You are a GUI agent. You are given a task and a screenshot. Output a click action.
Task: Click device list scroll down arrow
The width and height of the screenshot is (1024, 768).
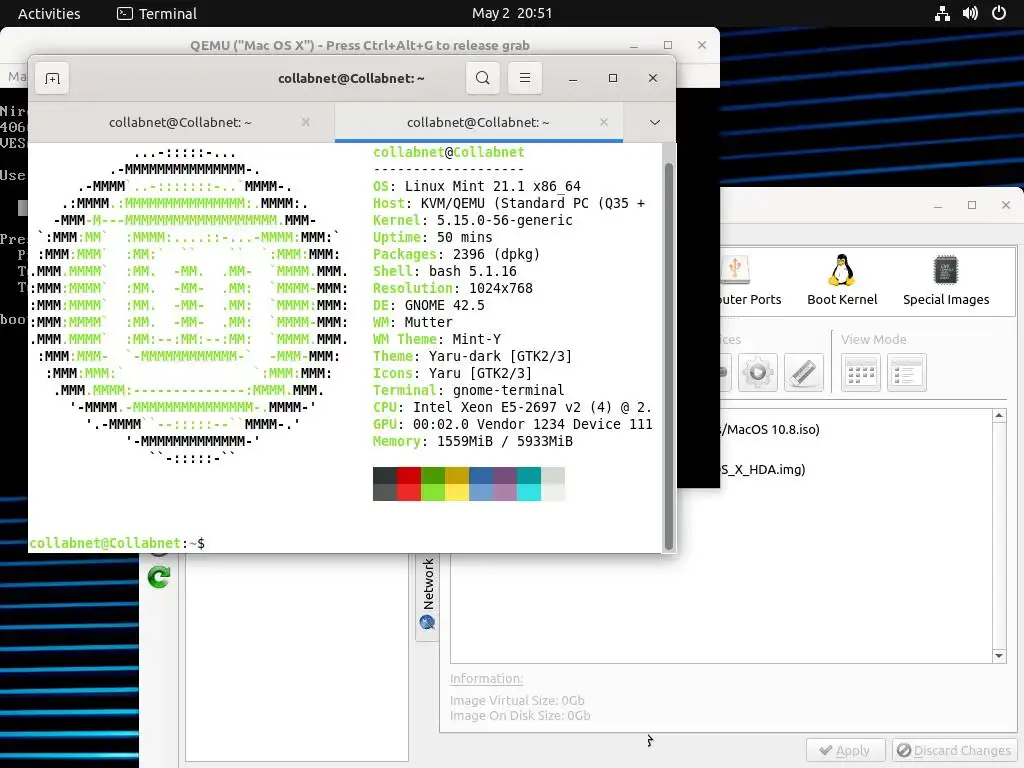click(999, 656)
